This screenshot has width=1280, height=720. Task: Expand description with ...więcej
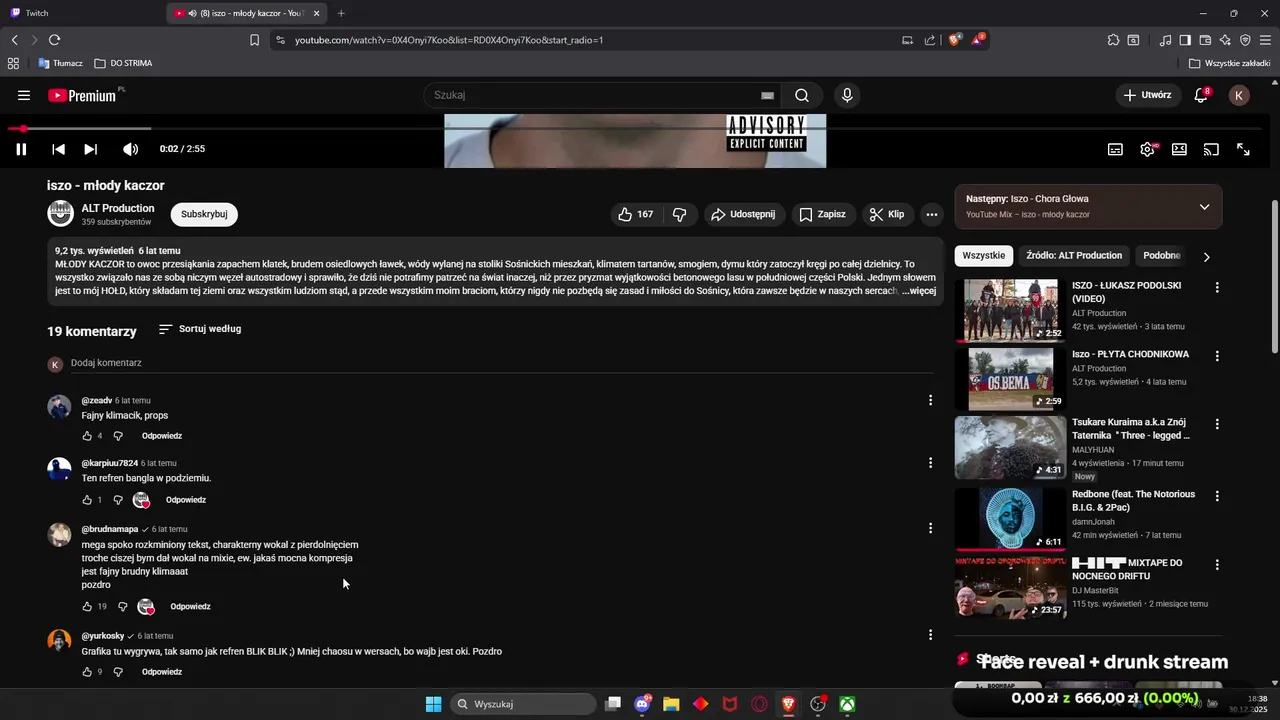918,291
